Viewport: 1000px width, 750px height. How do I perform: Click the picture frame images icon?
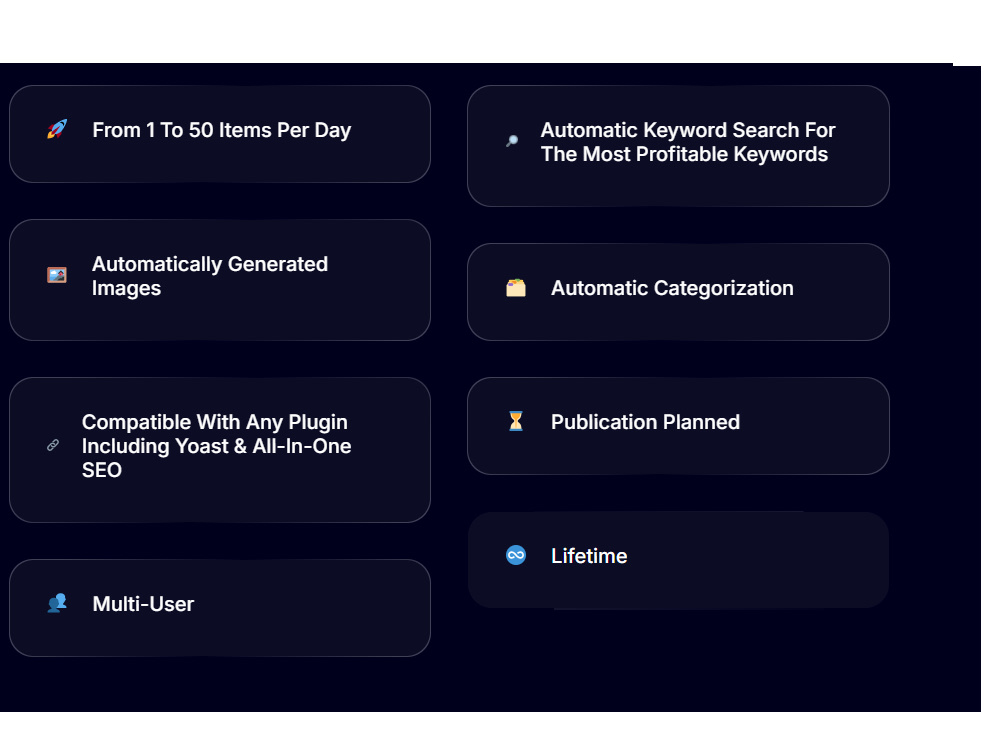point(57,275)
